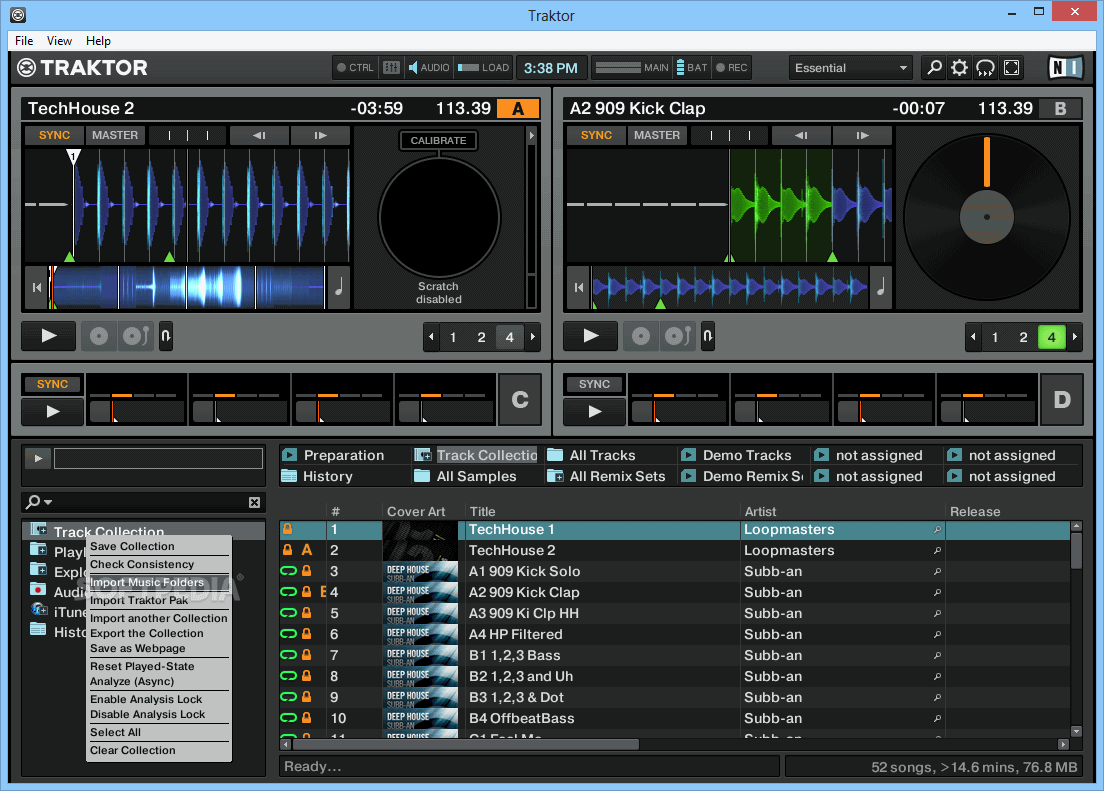
Task: Click Deck B cup button icon
Action: [x=678, y=337]
